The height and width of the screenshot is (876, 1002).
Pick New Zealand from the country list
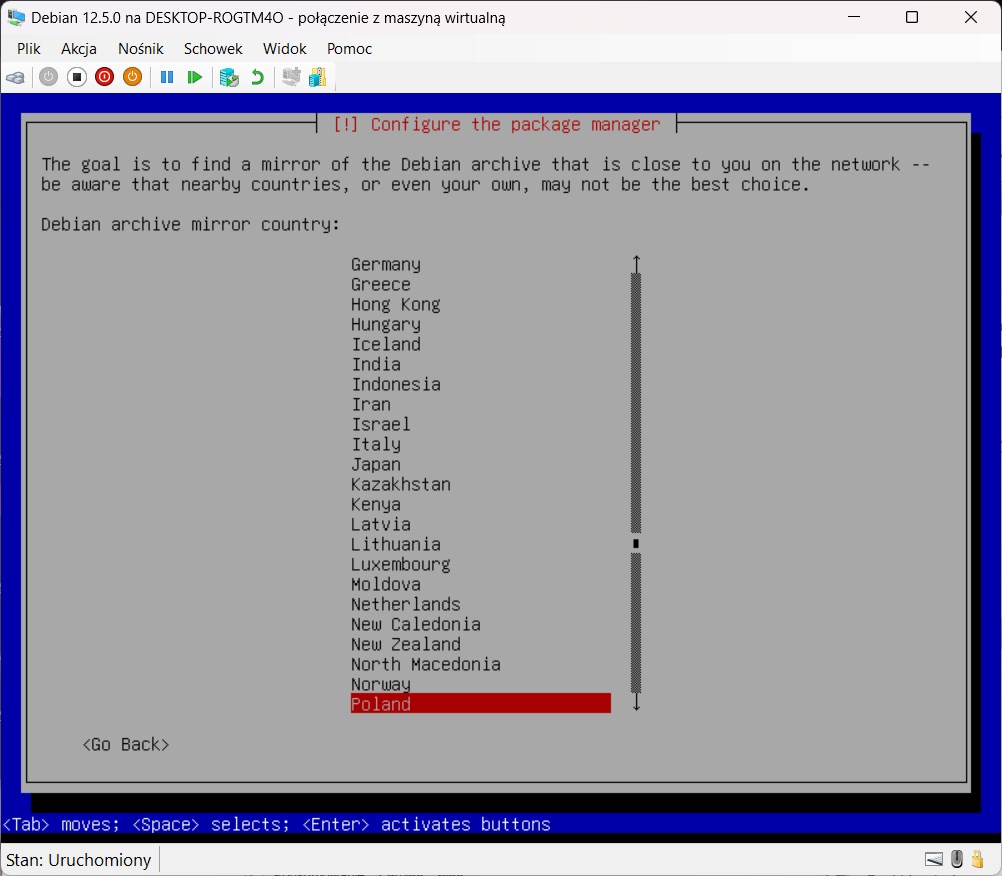406,644
